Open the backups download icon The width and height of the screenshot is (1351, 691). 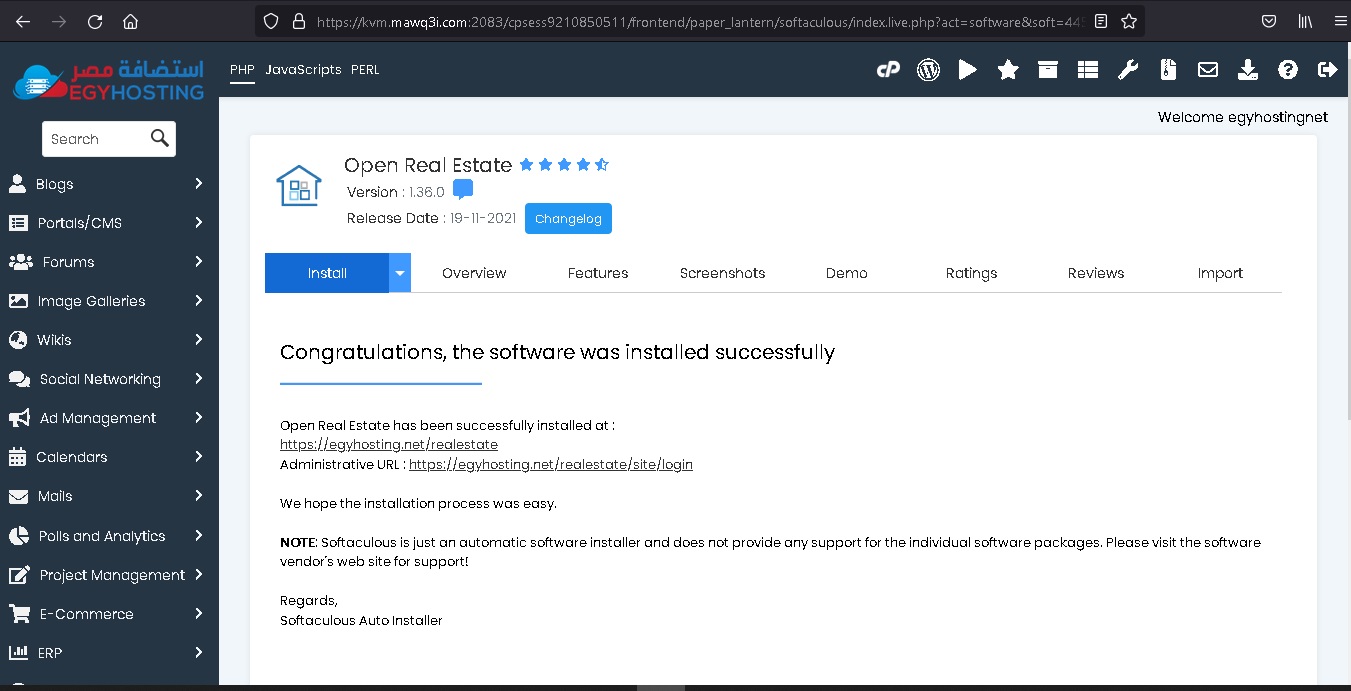click(x=1248, y=70)
